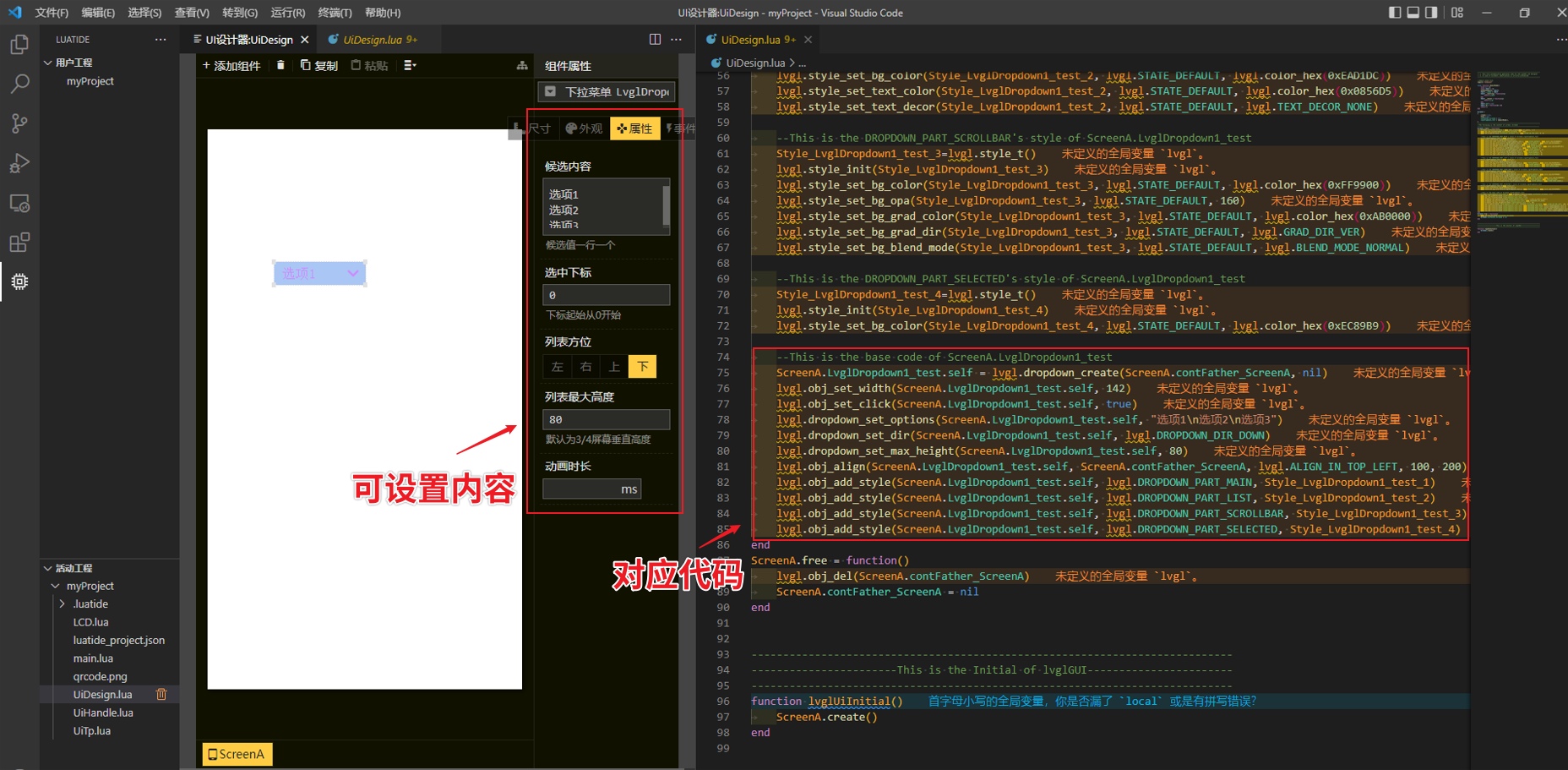Select 左 as the list direction

point(557,367)
